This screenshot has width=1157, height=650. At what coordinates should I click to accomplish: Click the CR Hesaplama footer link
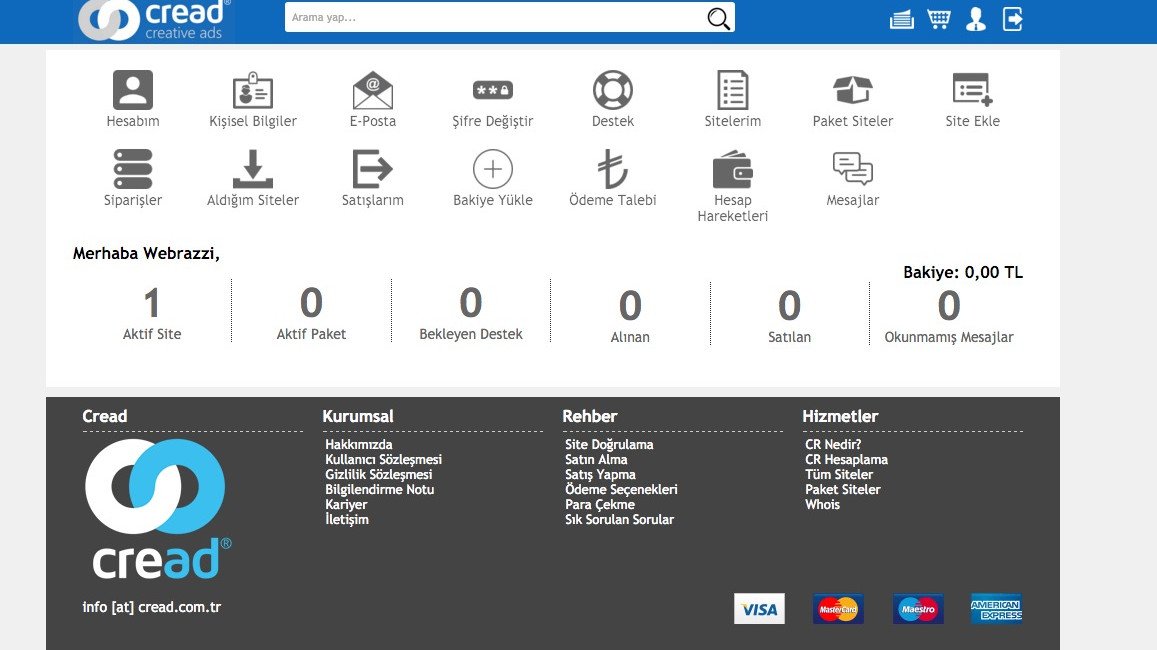(846, 460)
